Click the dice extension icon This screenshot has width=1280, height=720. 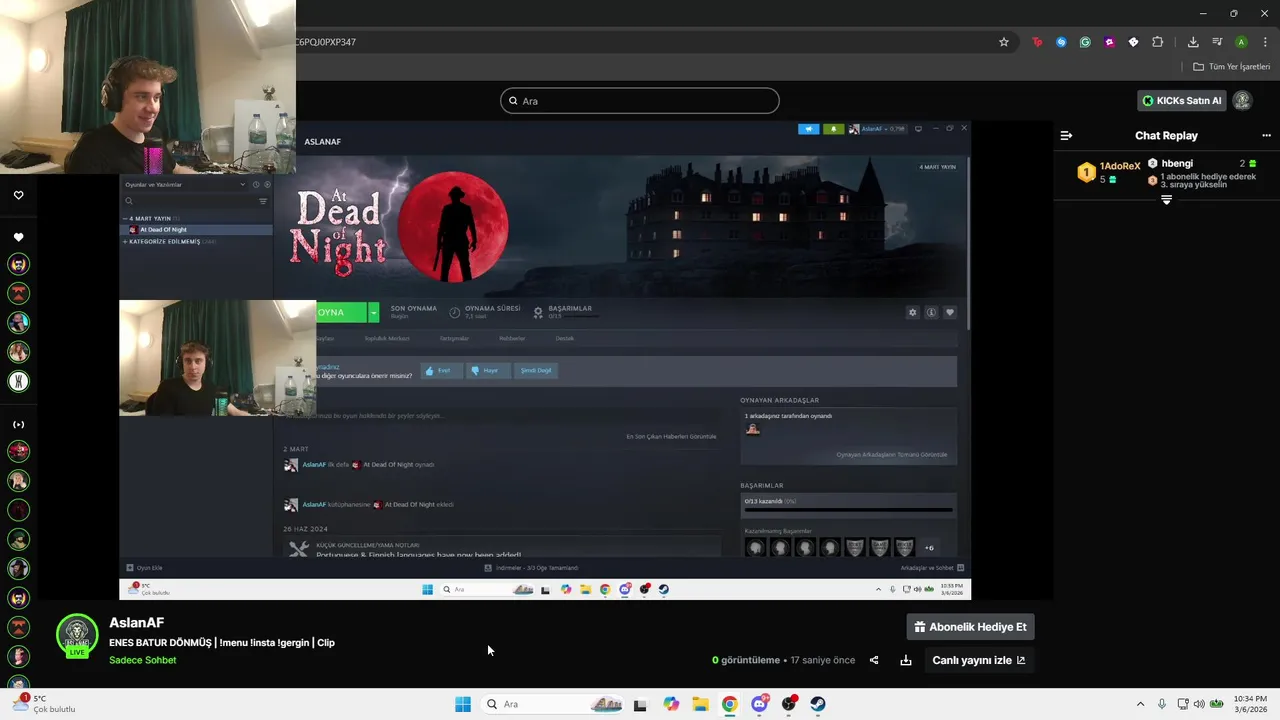[x=1133, y=42]
